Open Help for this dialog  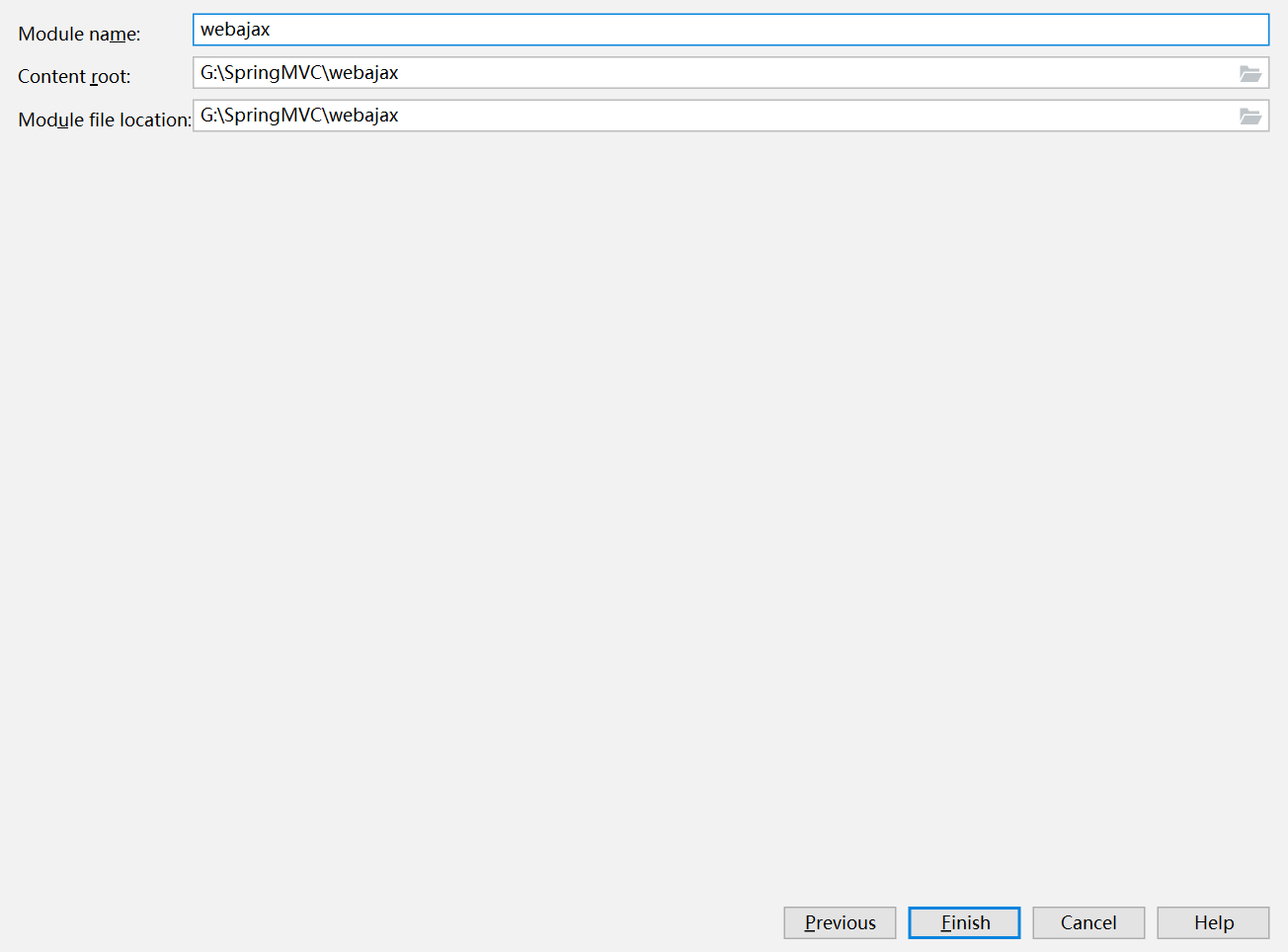(x=1213, y=922)
